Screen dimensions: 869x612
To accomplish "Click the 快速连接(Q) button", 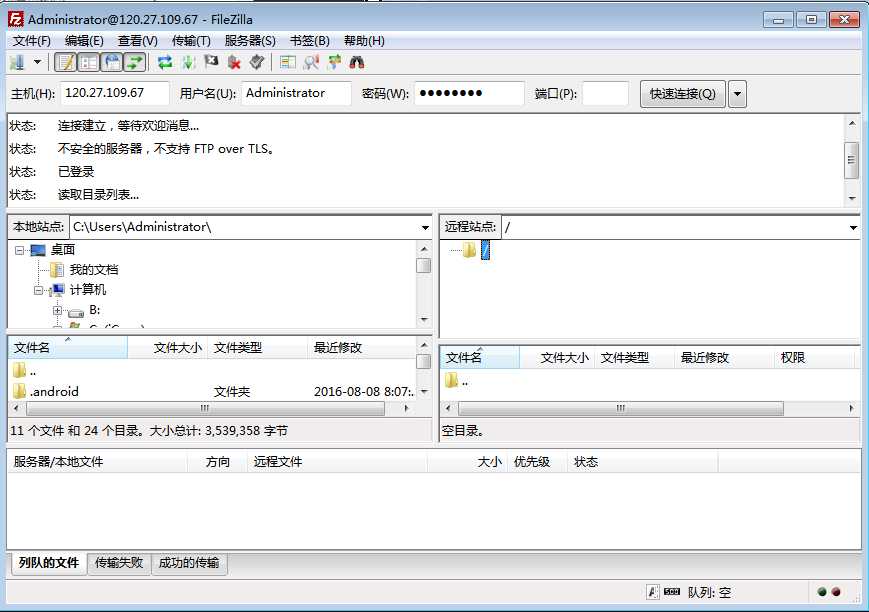I will pyautogui.click(x=683, y=94).
